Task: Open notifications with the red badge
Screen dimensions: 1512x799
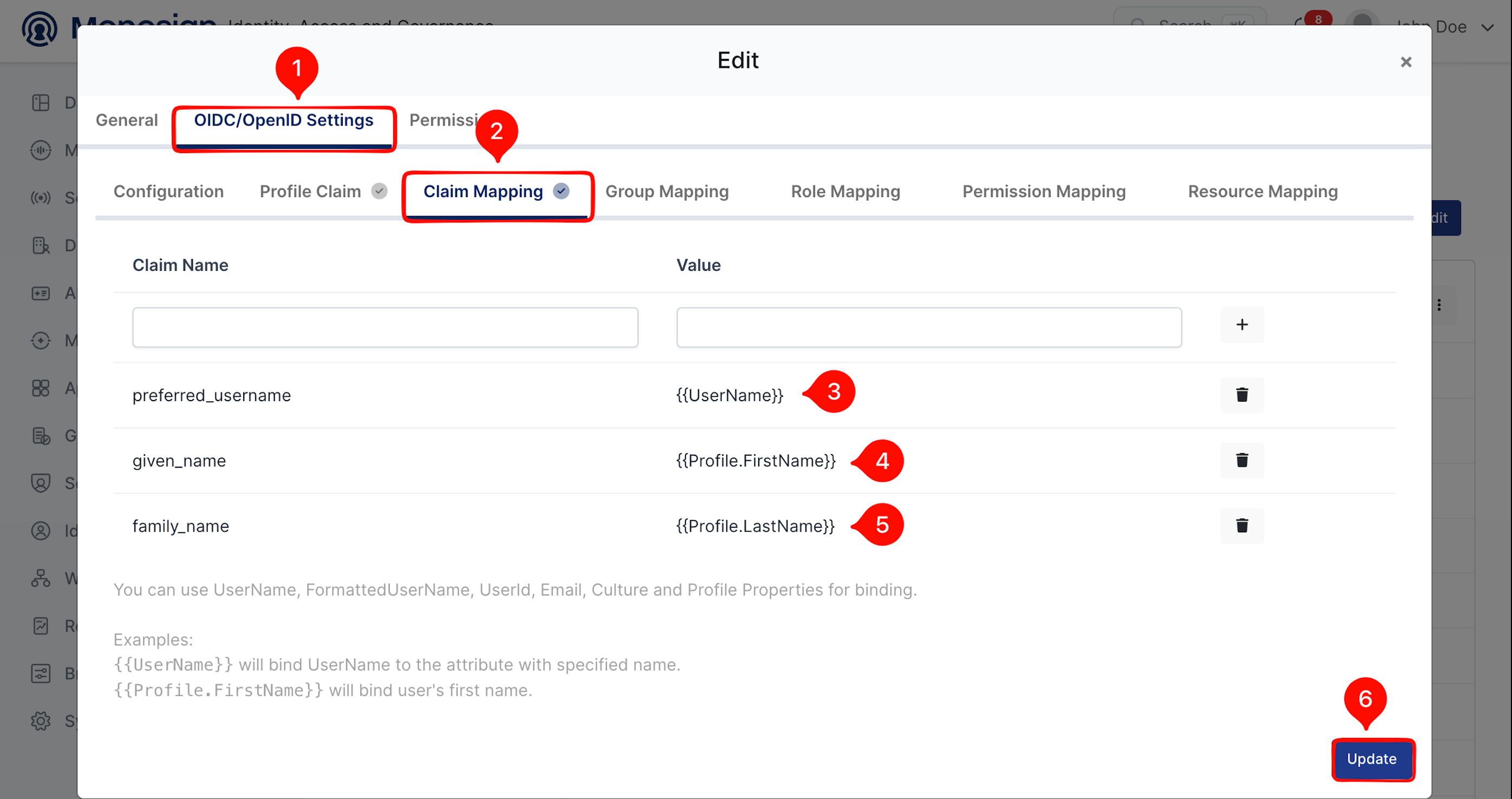Action: coord(1312,22)
